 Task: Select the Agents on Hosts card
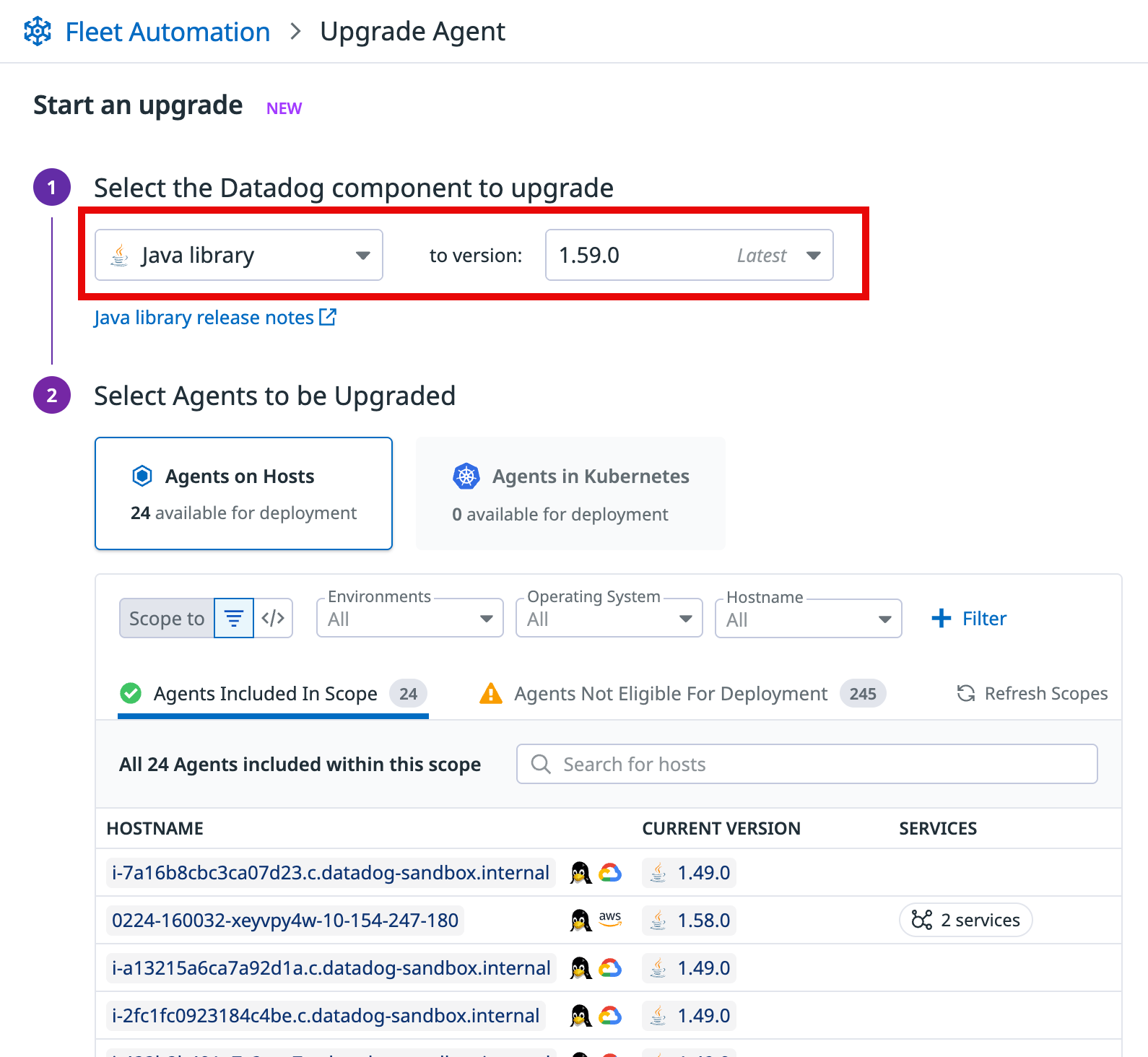click(243, 493)
